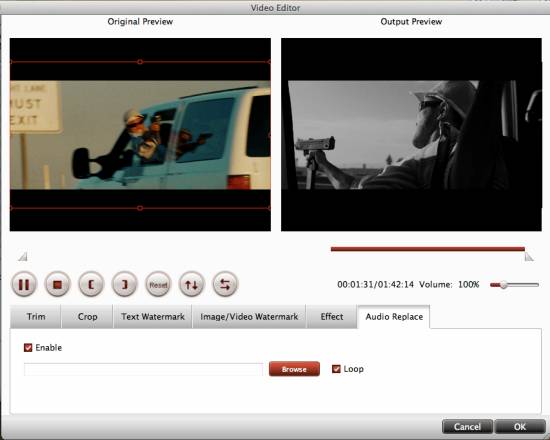
Task: Flip video horizontally with left-right arrows button
Action: (225, 284)
